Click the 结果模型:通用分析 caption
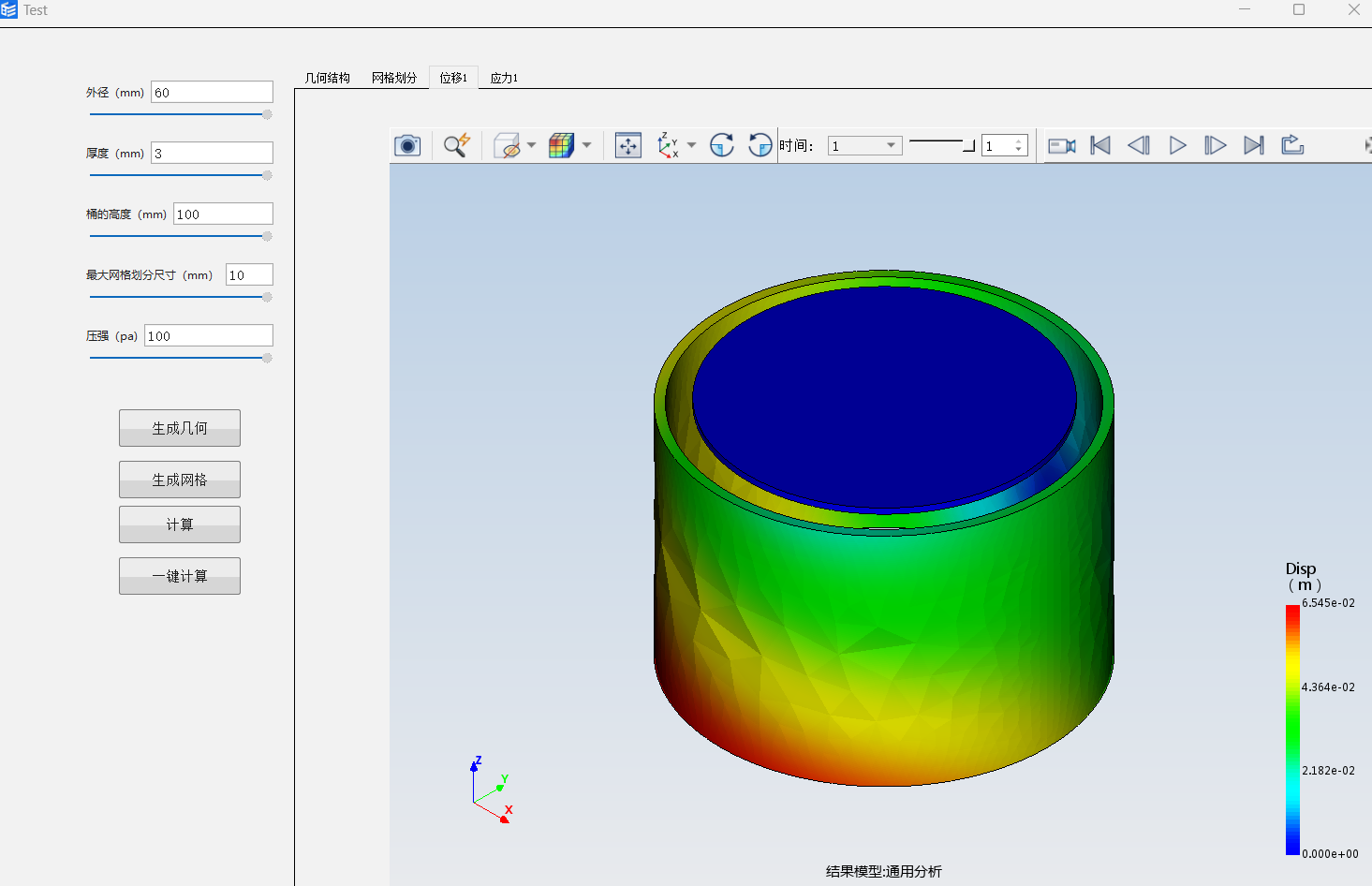The height and width of the screenshot is (886, 1372). pyautogui.click(x=884, y=871)
